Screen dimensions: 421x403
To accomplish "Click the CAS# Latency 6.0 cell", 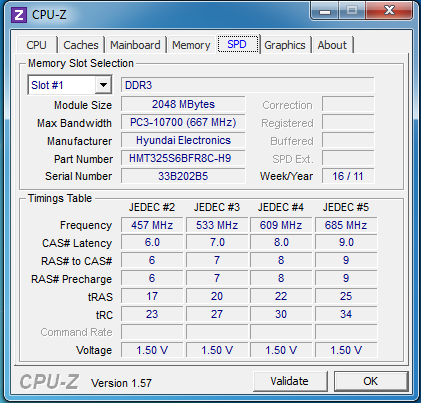I will 152,242.
